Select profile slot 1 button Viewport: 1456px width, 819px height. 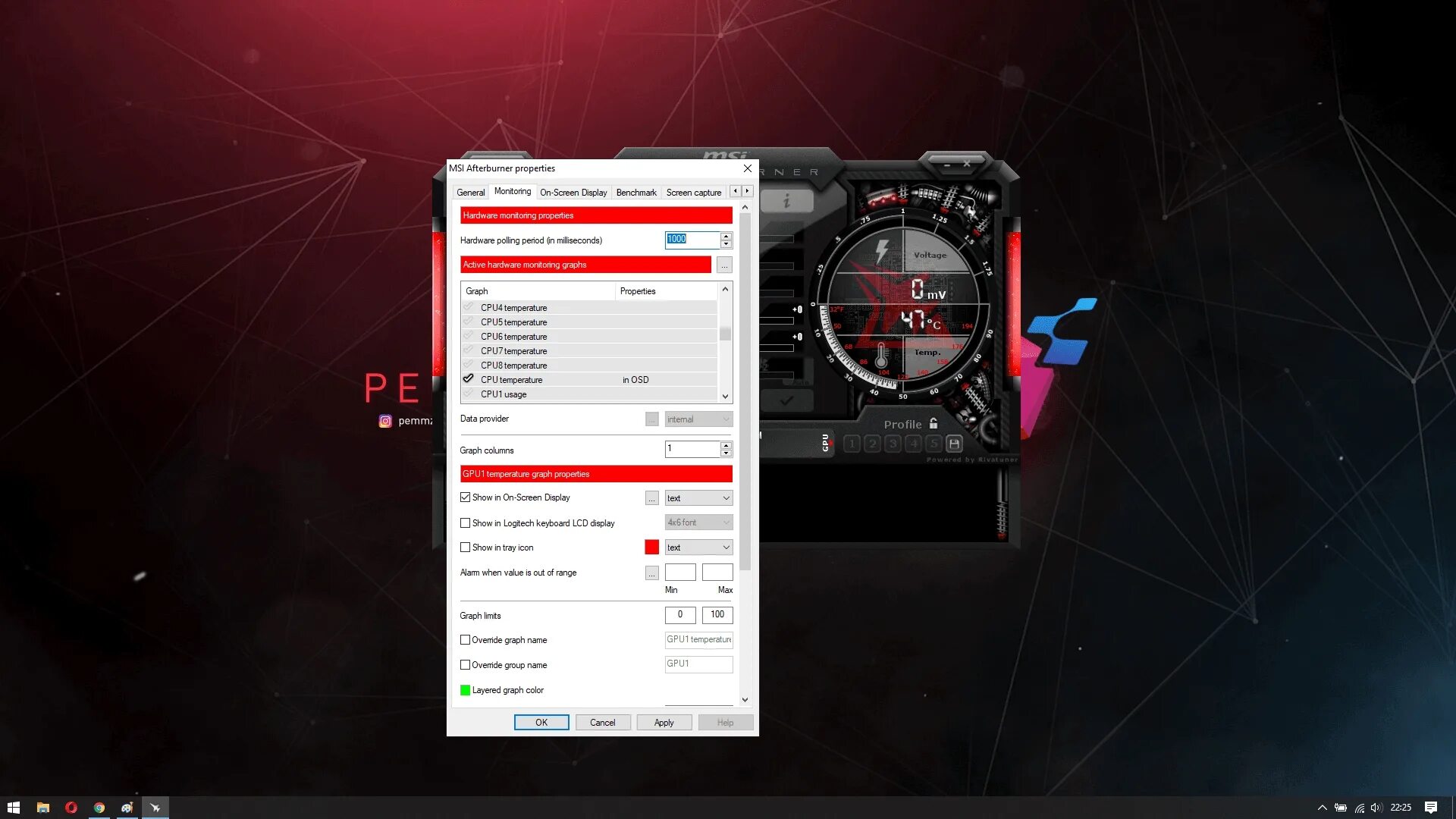click(x=852, y=444)
